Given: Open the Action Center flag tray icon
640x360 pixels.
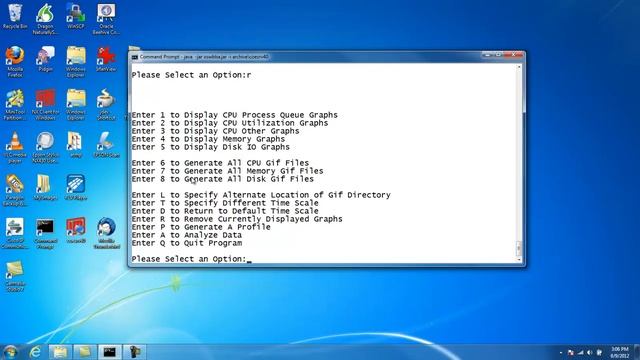Looking at the screenshot, I should coord(571,352).
